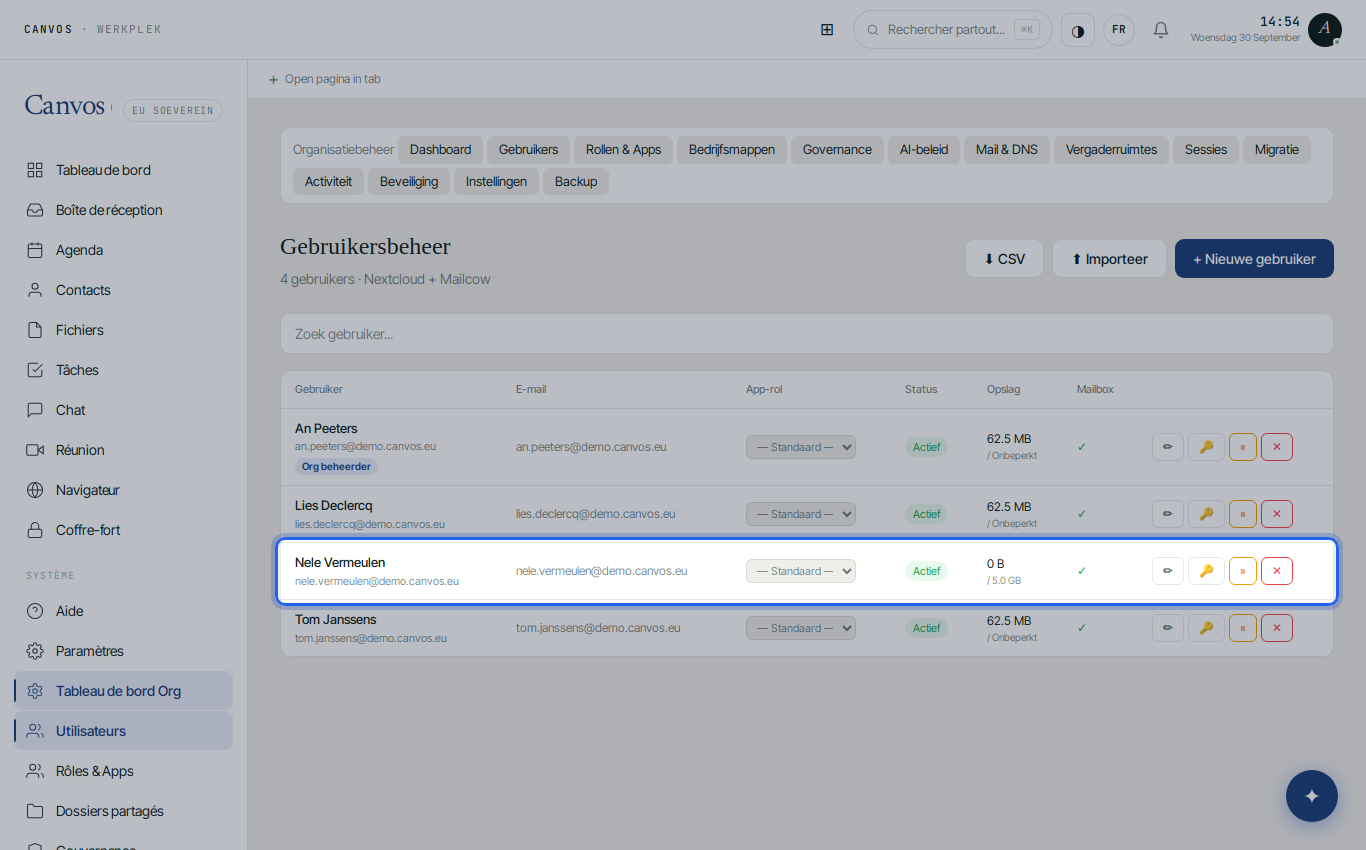Screen dimensions: 1366x850
Task: Open Navigateur in the sidebar
Action: click(x=124, y=490)
